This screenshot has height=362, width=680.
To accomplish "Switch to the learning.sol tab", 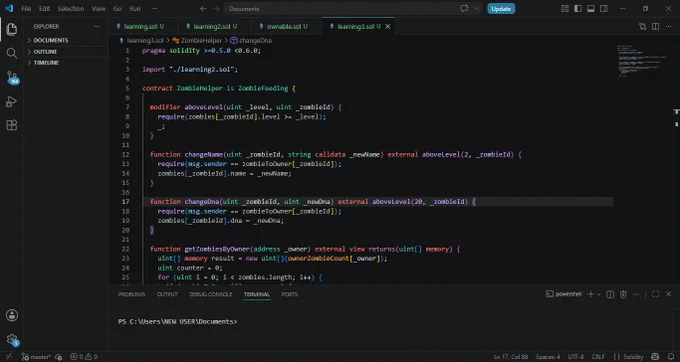I will point(143,26).
